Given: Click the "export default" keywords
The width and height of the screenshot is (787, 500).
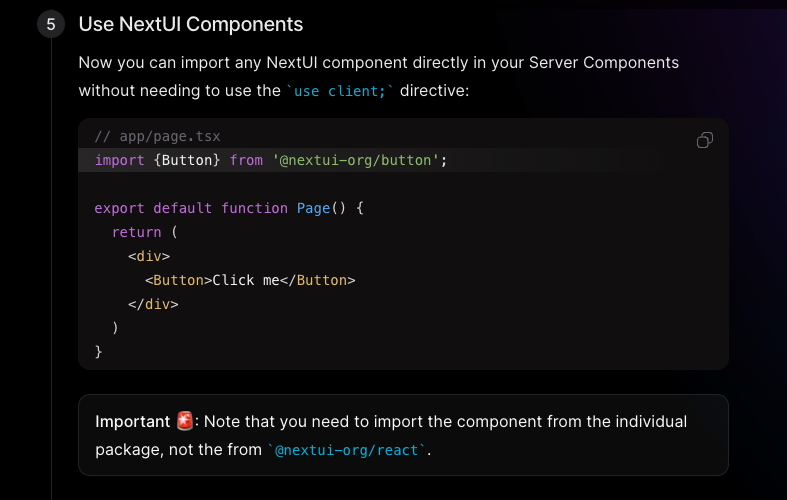Looking at the screenshot, I should 153,208.
